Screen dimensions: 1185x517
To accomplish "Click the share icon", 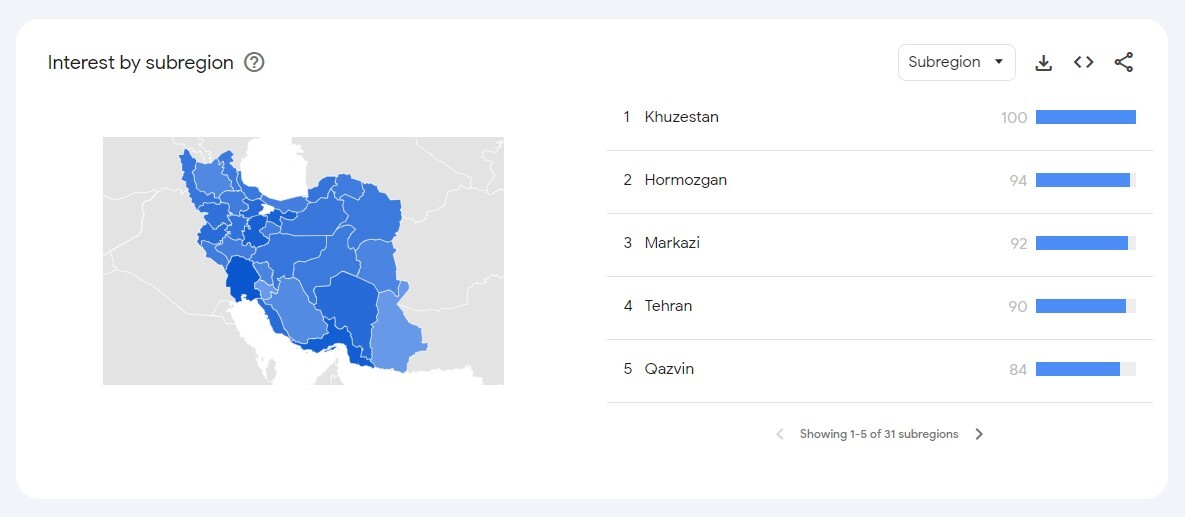I will pos(1124,63).
